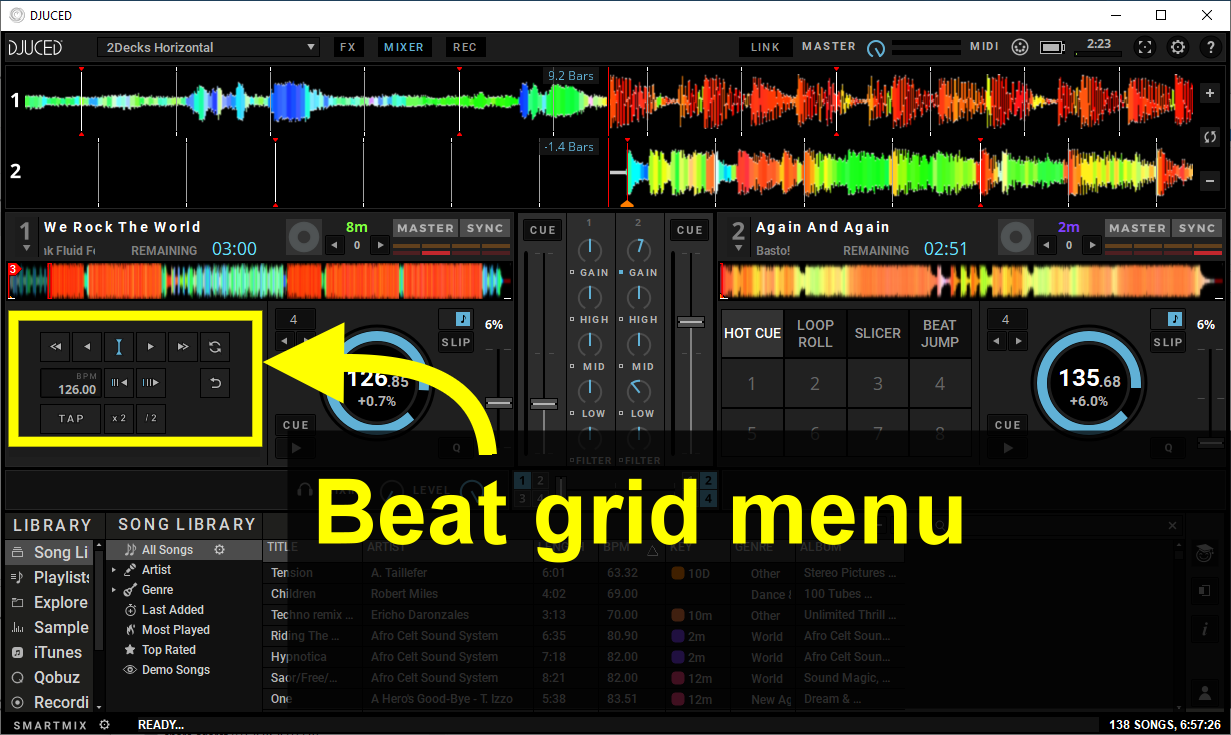Toggle deck 2 SLIP mode
Viewport: 1231px width, 735px height.
coord(1168,342)
